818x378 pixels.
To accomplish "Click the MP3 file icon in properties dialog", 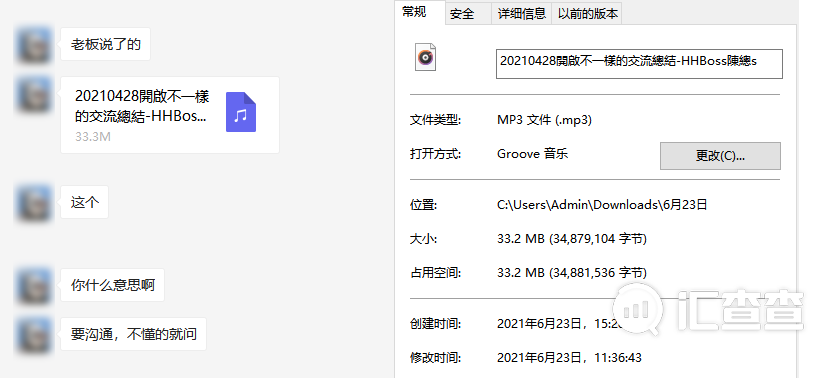I will pos(425,57).
